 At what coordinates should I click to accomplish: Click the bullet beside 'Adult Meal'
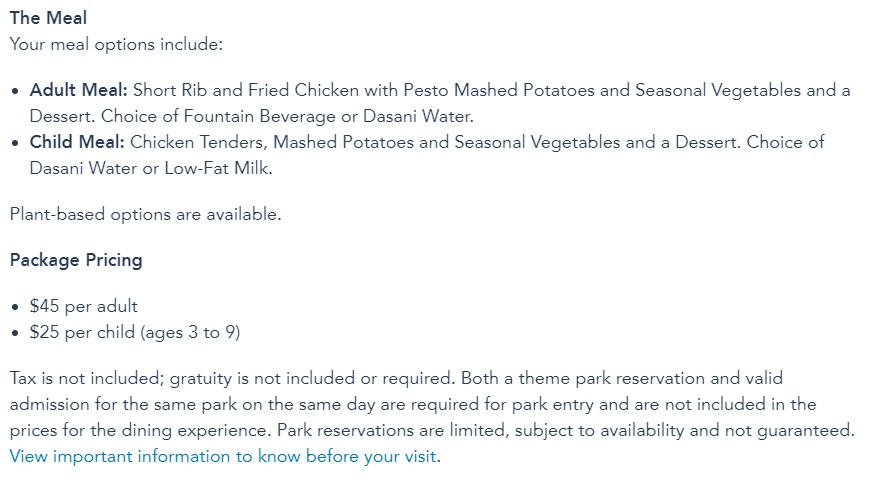pos(15,91)
